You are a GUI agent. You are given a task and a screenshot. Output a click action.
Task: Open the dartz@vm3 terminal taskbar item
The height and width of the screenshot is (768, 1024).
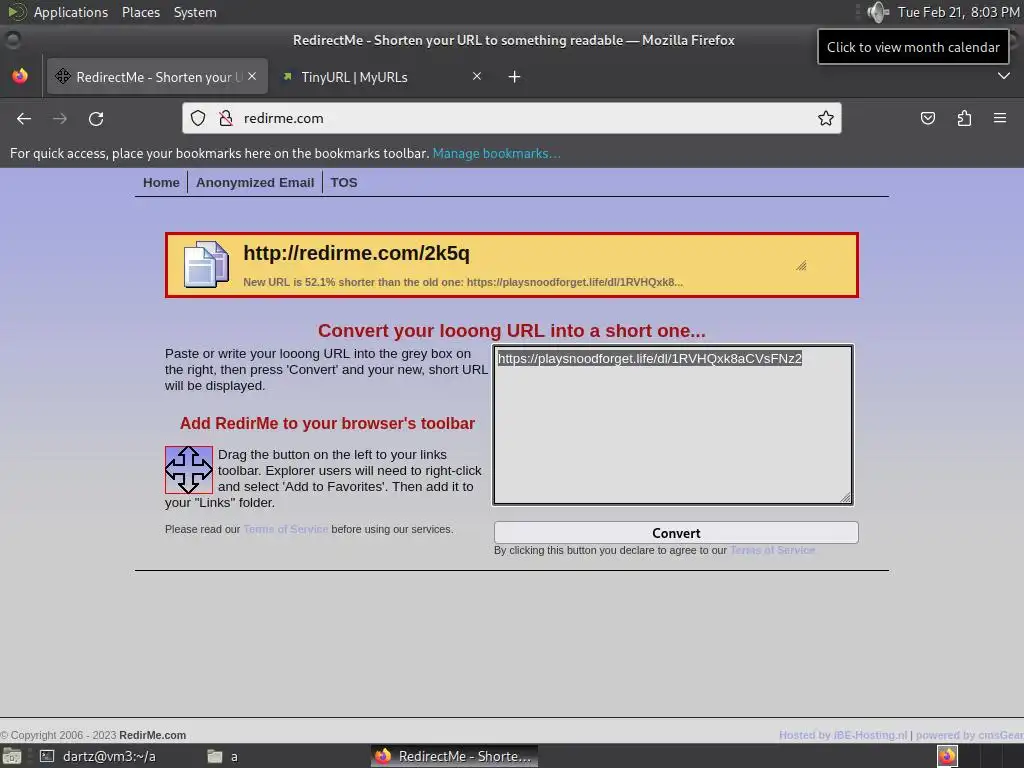pos(98,756)
